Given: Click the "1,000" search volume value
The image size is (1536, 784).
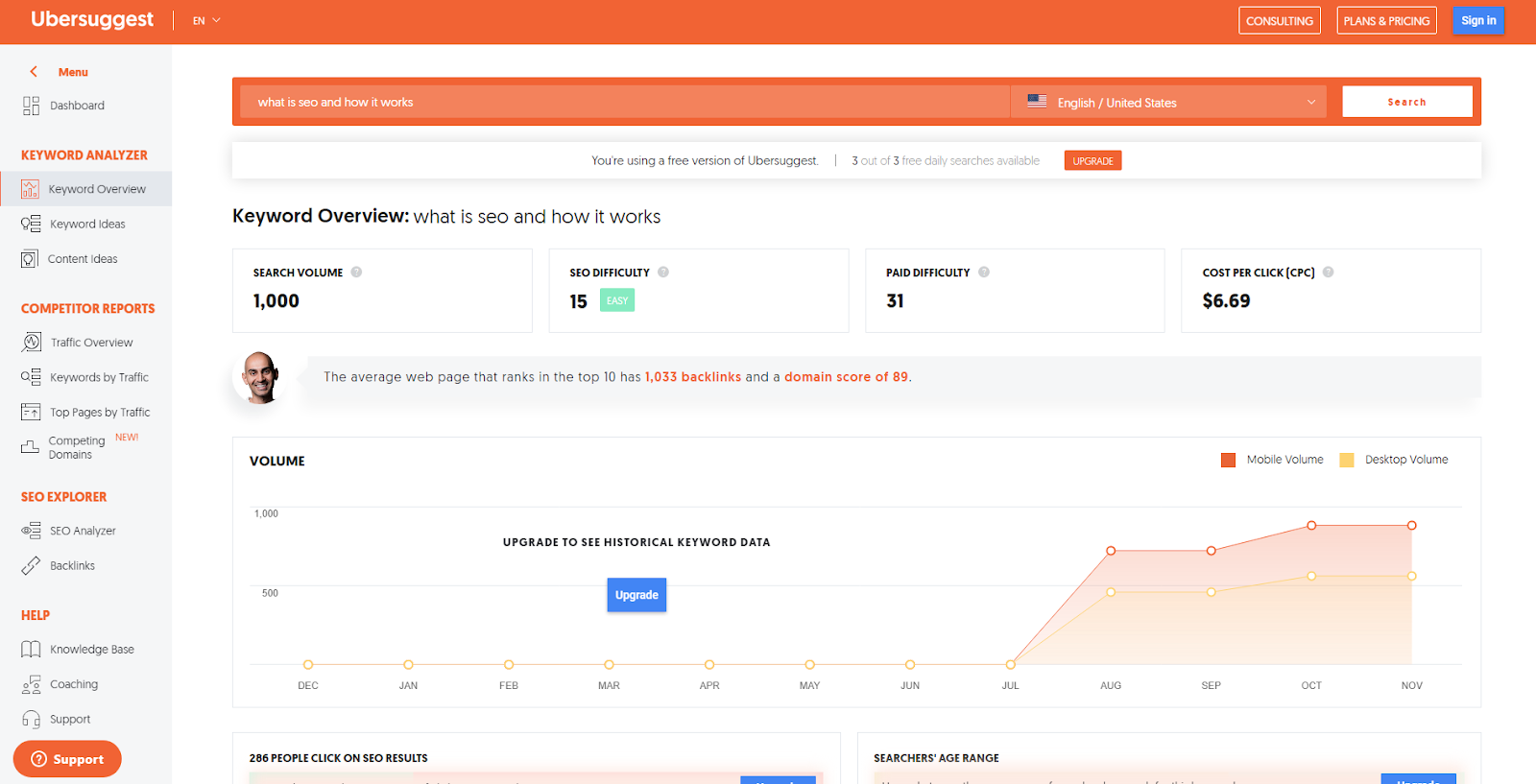Looking at the screenshot, I should click(x=276, y=300).
